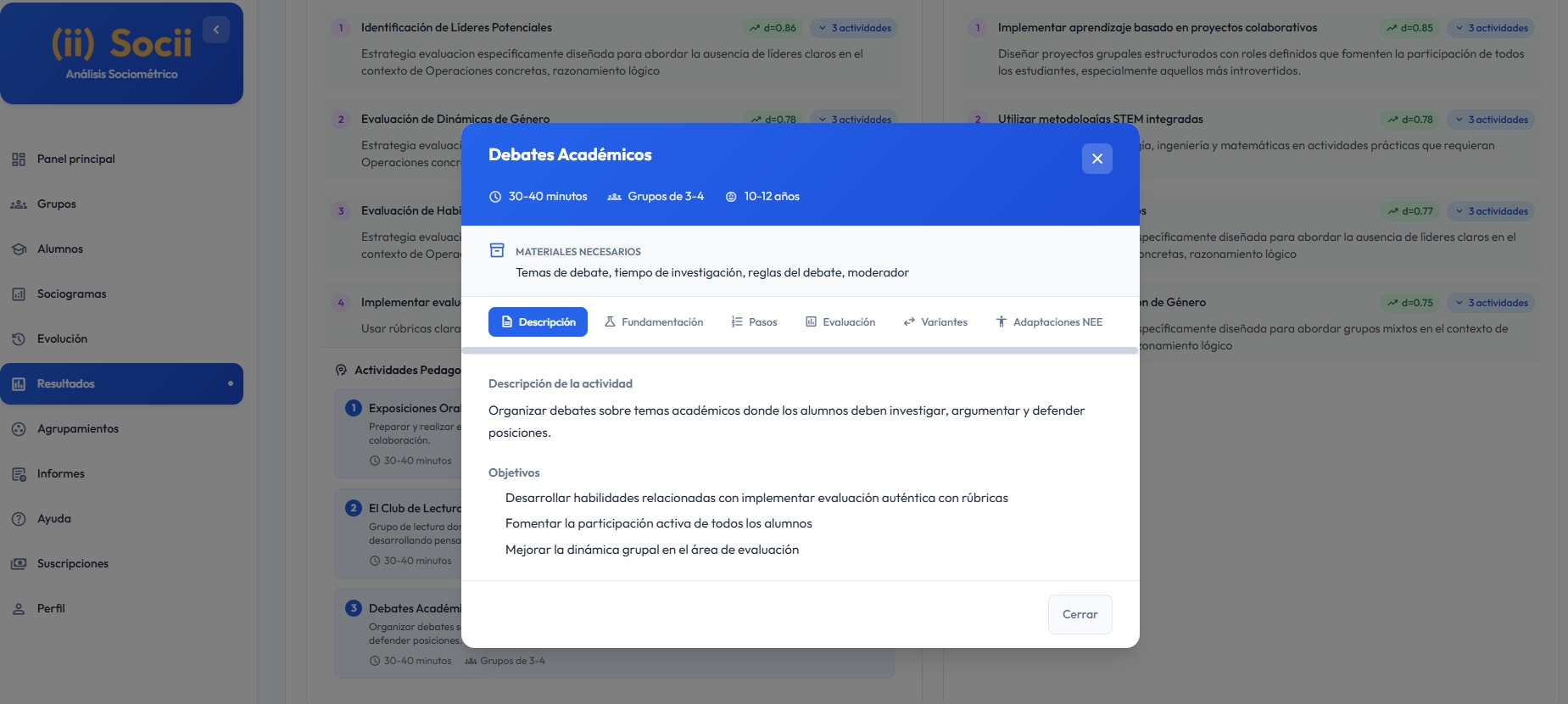Click the Ayuda question mark icon
This screenshot has width=1568, height=704.
(19, 519)
